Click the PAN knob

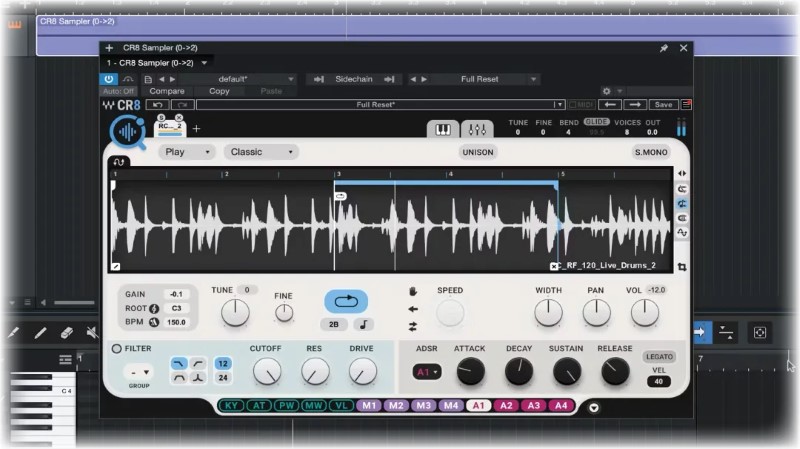(x=596, y=312)
